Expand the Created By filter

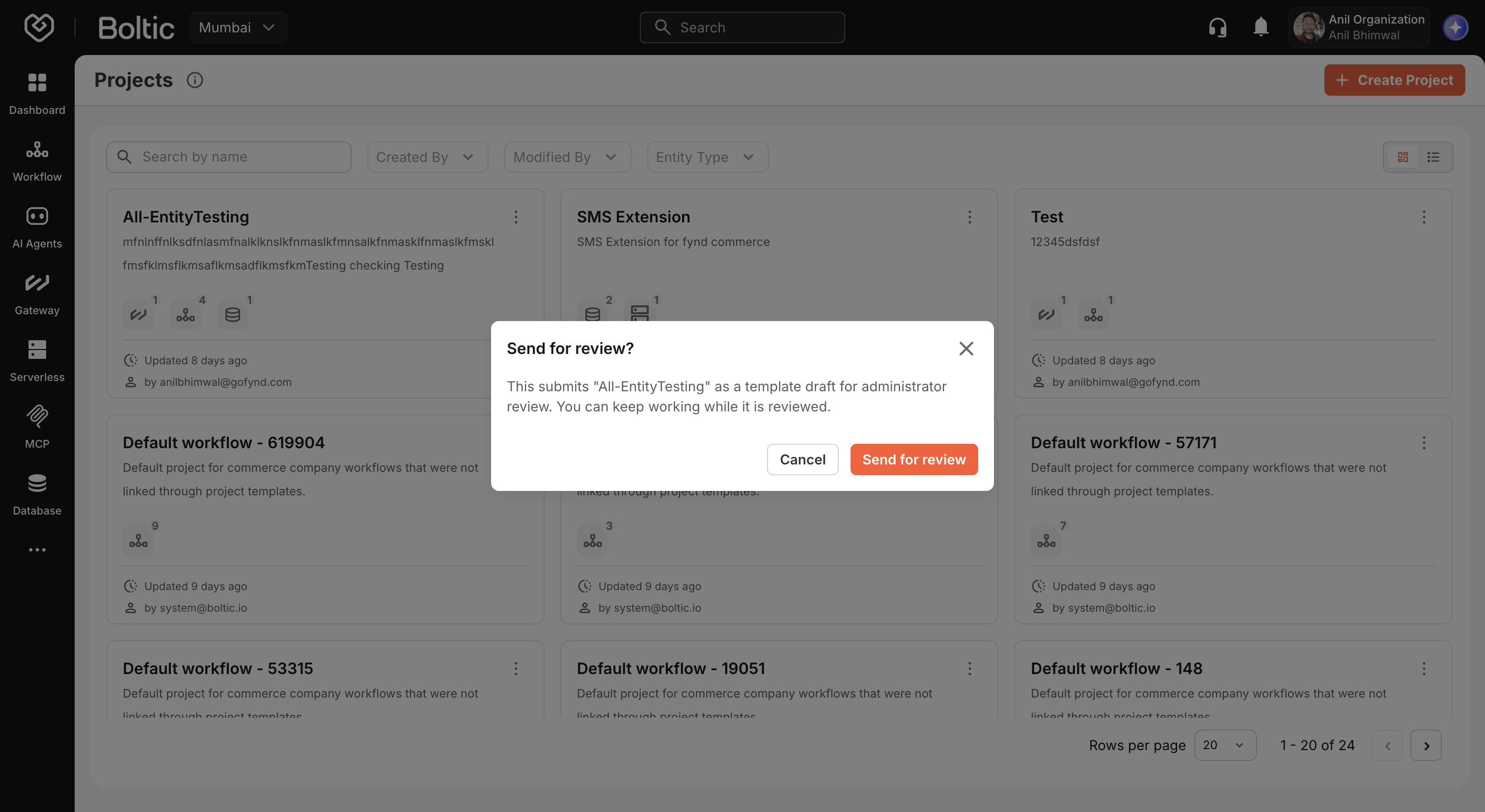tap(428, 157)
